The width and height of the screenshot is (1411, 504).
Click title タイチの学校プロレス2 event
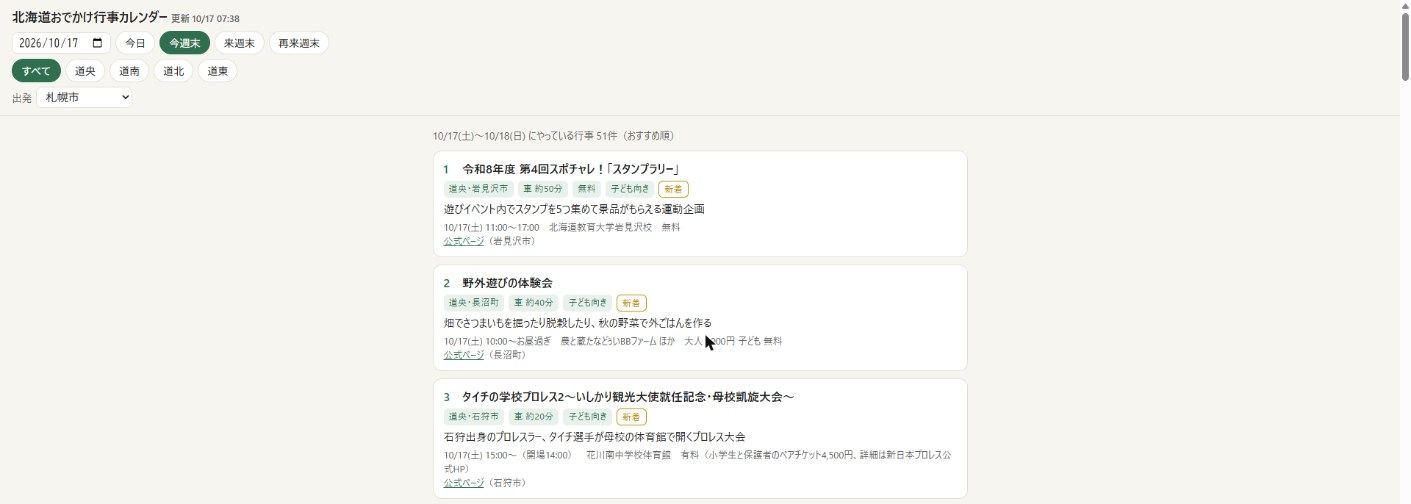[x=628, y=397]
